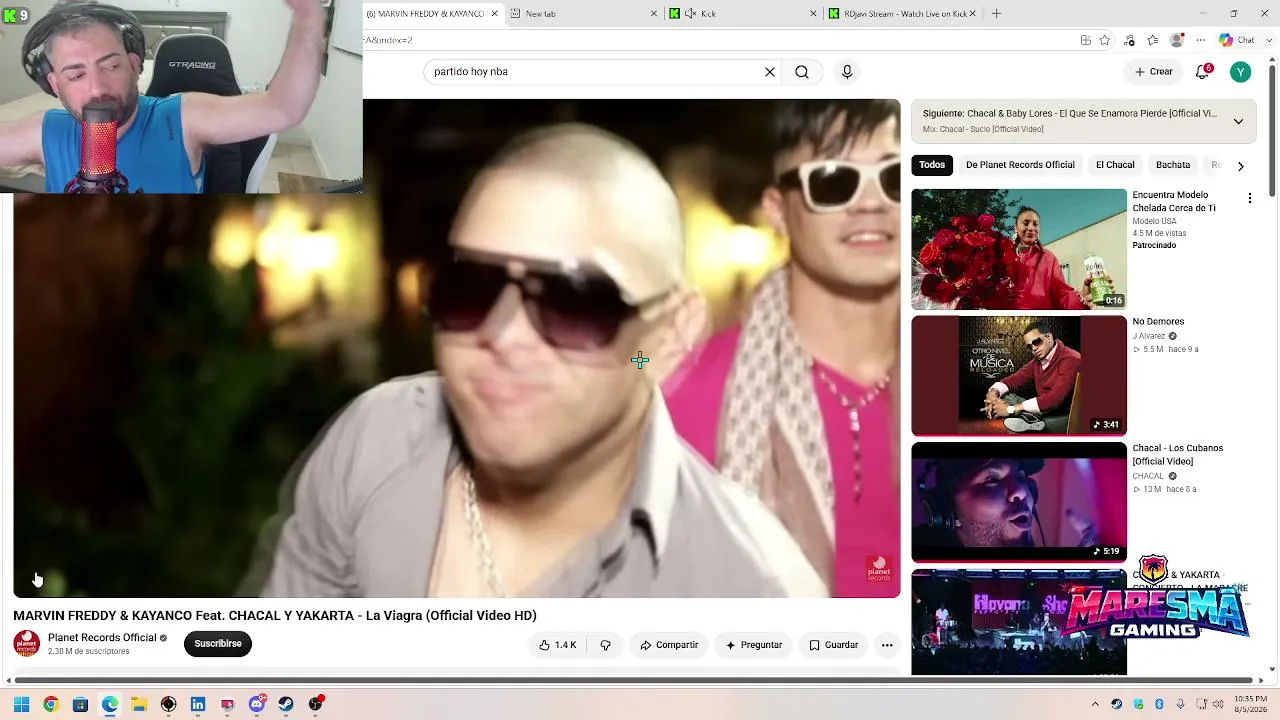Open Edge settings and more menu
Viewport: 1280px width, 720px height.
(x=1201, y=40)
